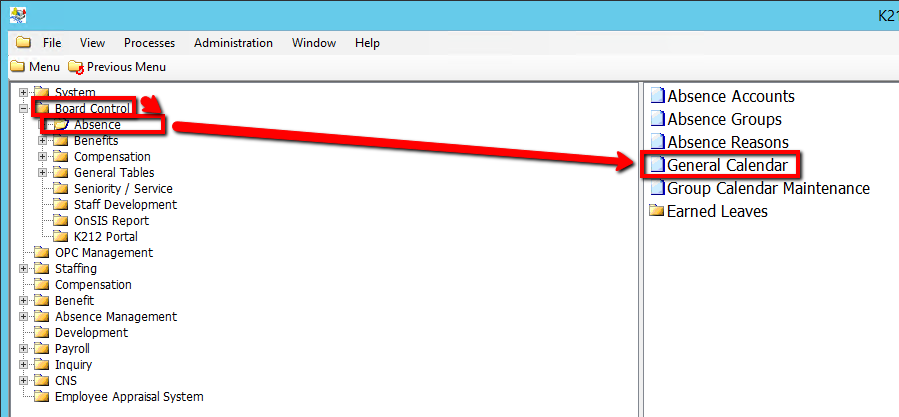
Task: Click the Previous Menu toolbar icon
Action: 76,67
